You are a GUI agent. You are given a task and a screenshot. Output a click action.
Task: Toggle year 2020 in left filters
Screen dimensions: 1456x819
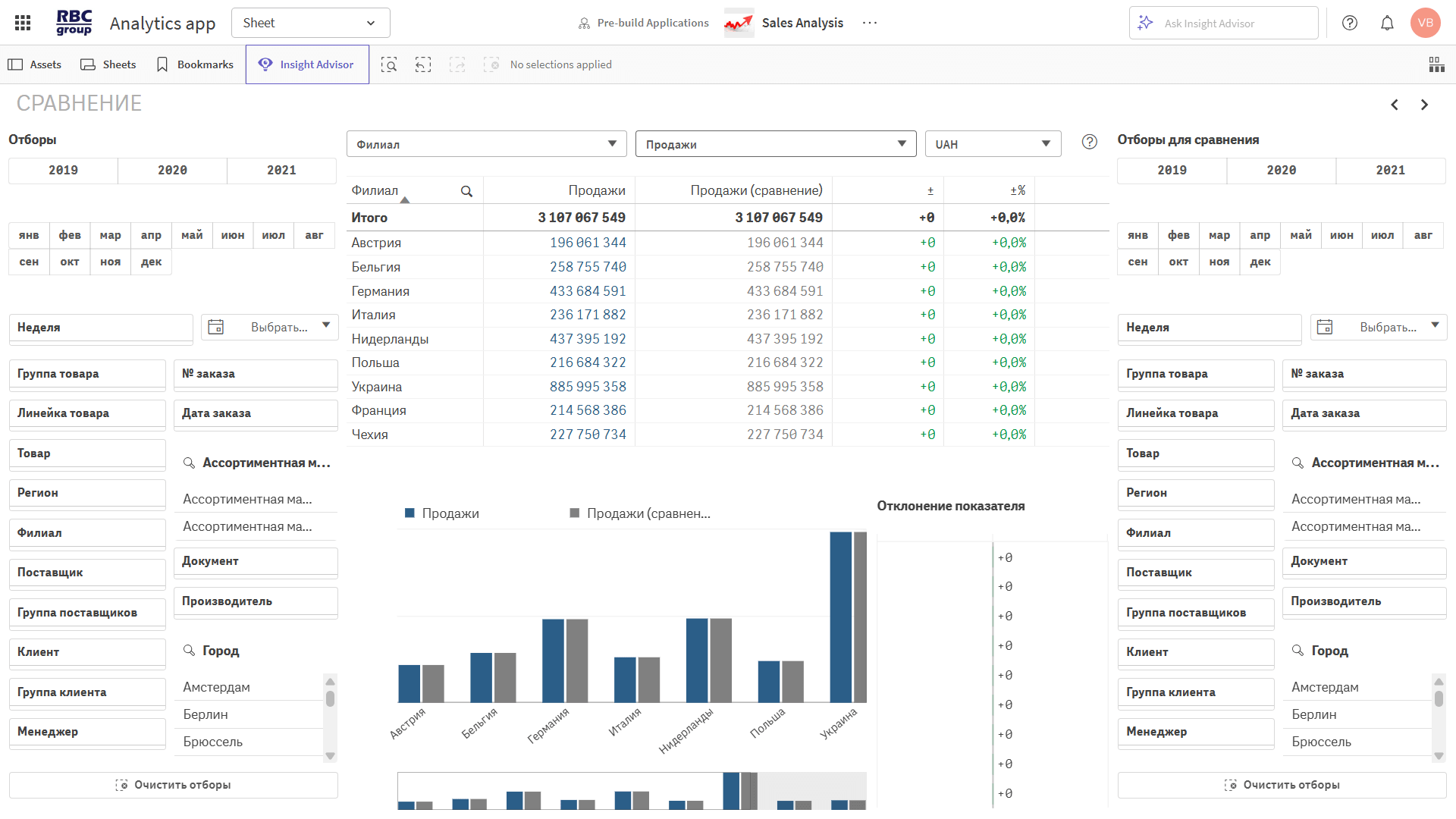[172, 171]
